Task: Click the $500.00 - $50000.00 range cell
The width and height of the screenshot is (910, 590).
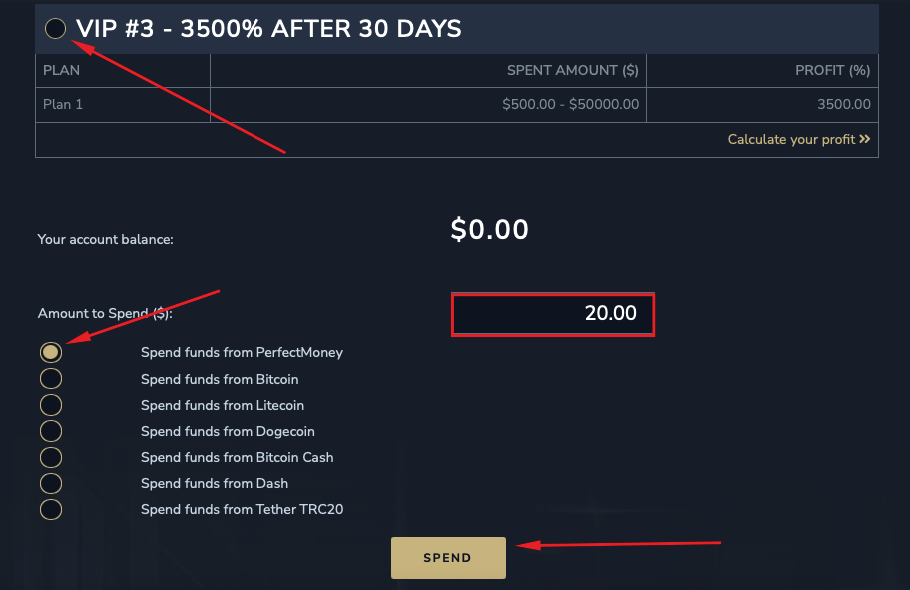Action: pos(570,104)
